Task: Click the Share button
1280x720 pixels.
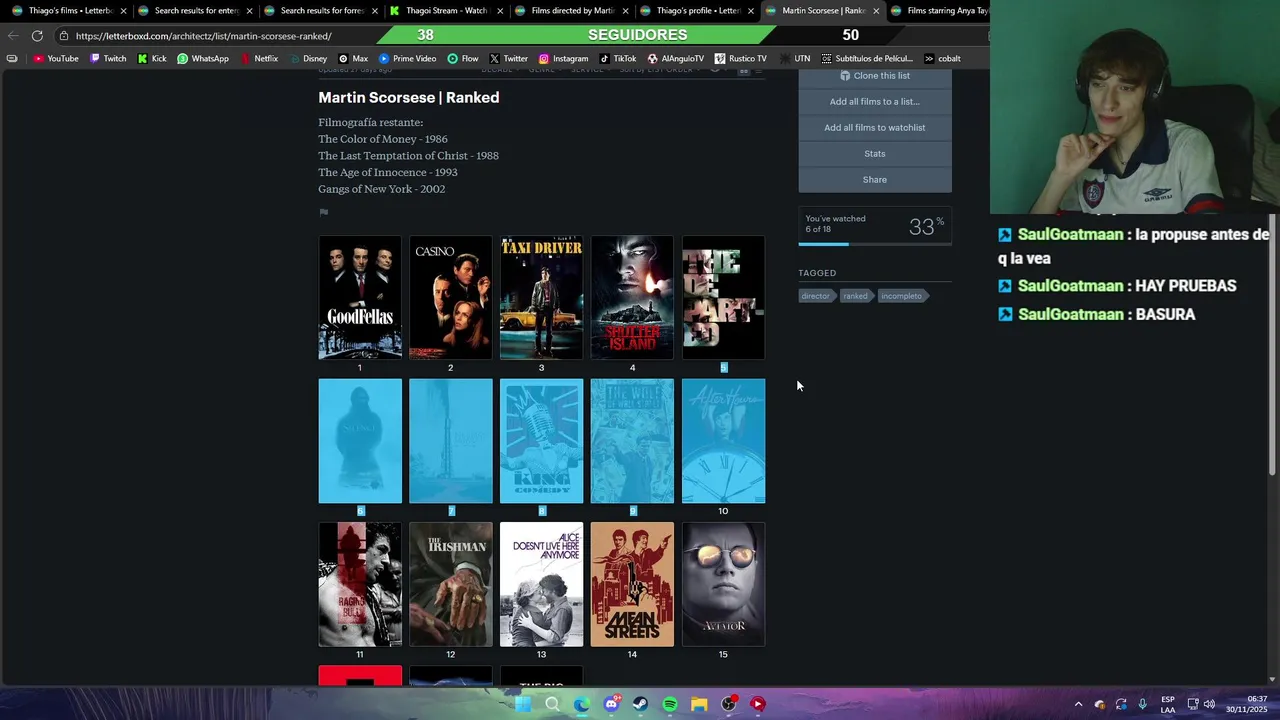Action: pos(875,179)
